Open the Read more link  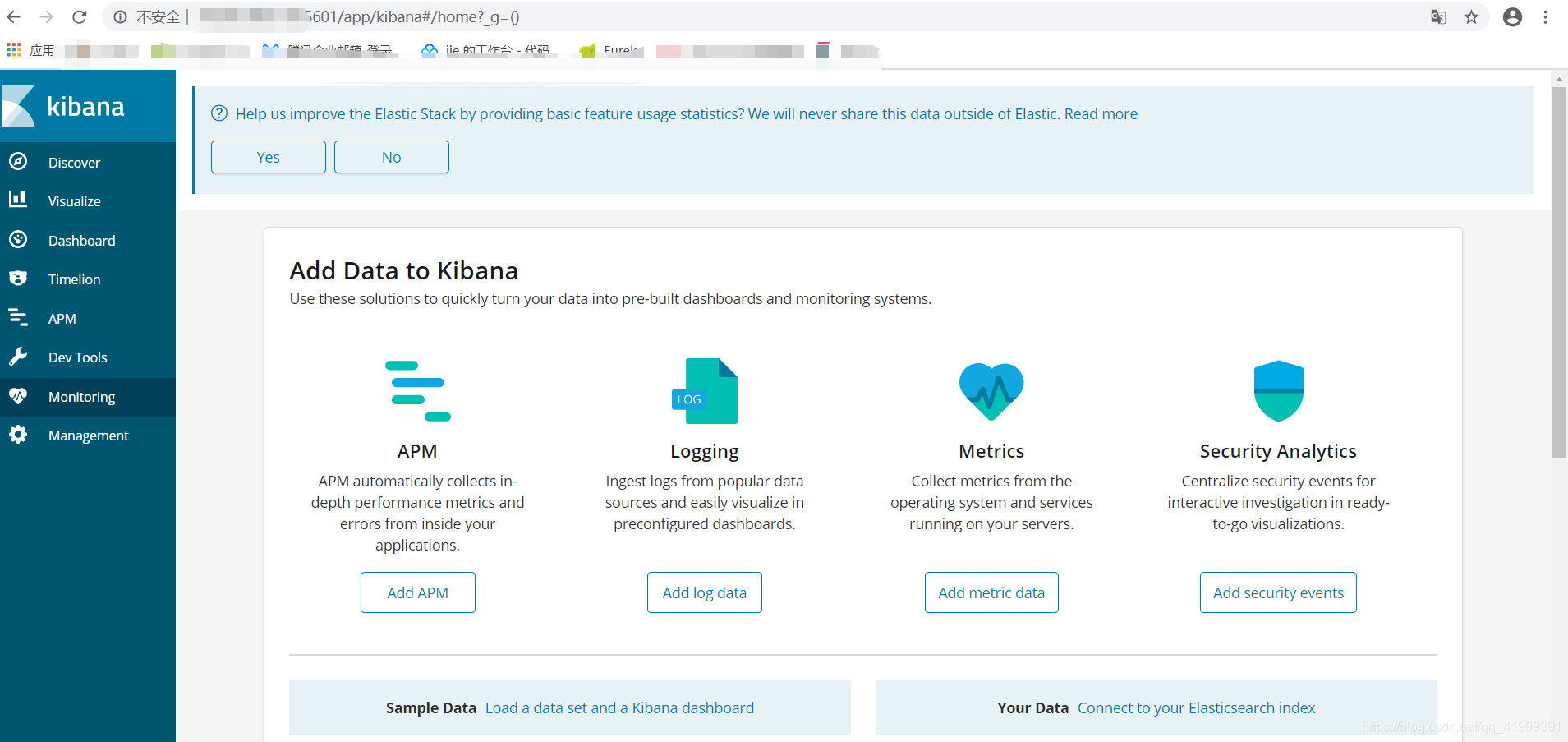point(1101,113)
